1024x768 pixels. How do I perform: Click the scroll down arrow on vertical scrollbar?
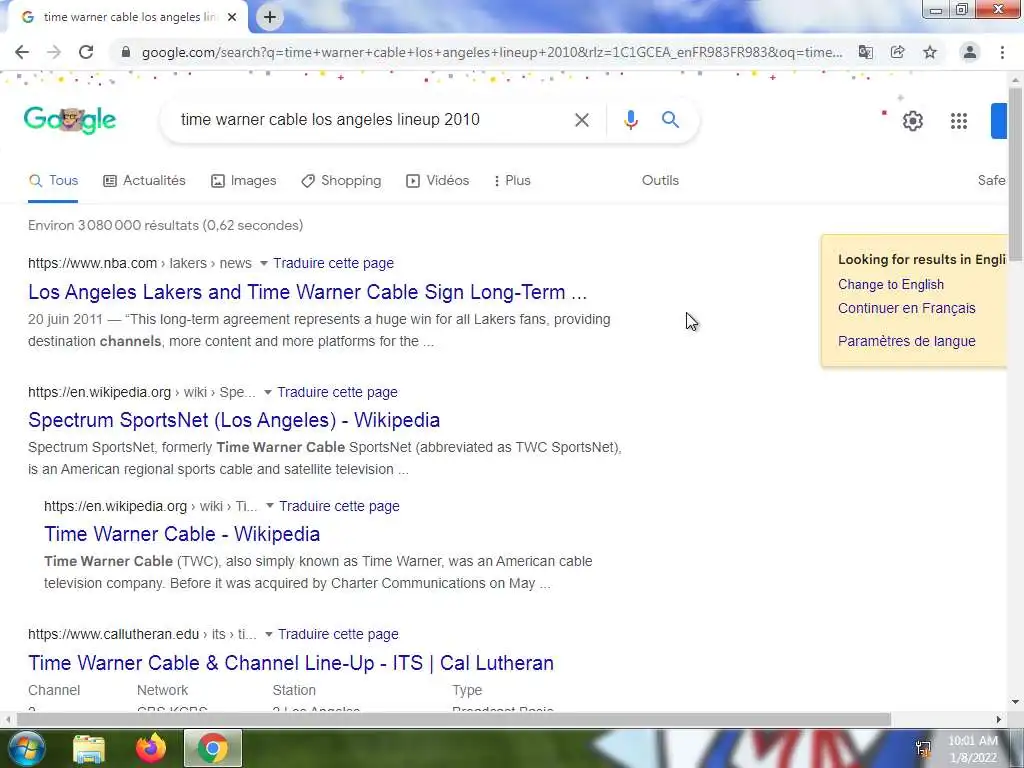(x=1016, y=703)
